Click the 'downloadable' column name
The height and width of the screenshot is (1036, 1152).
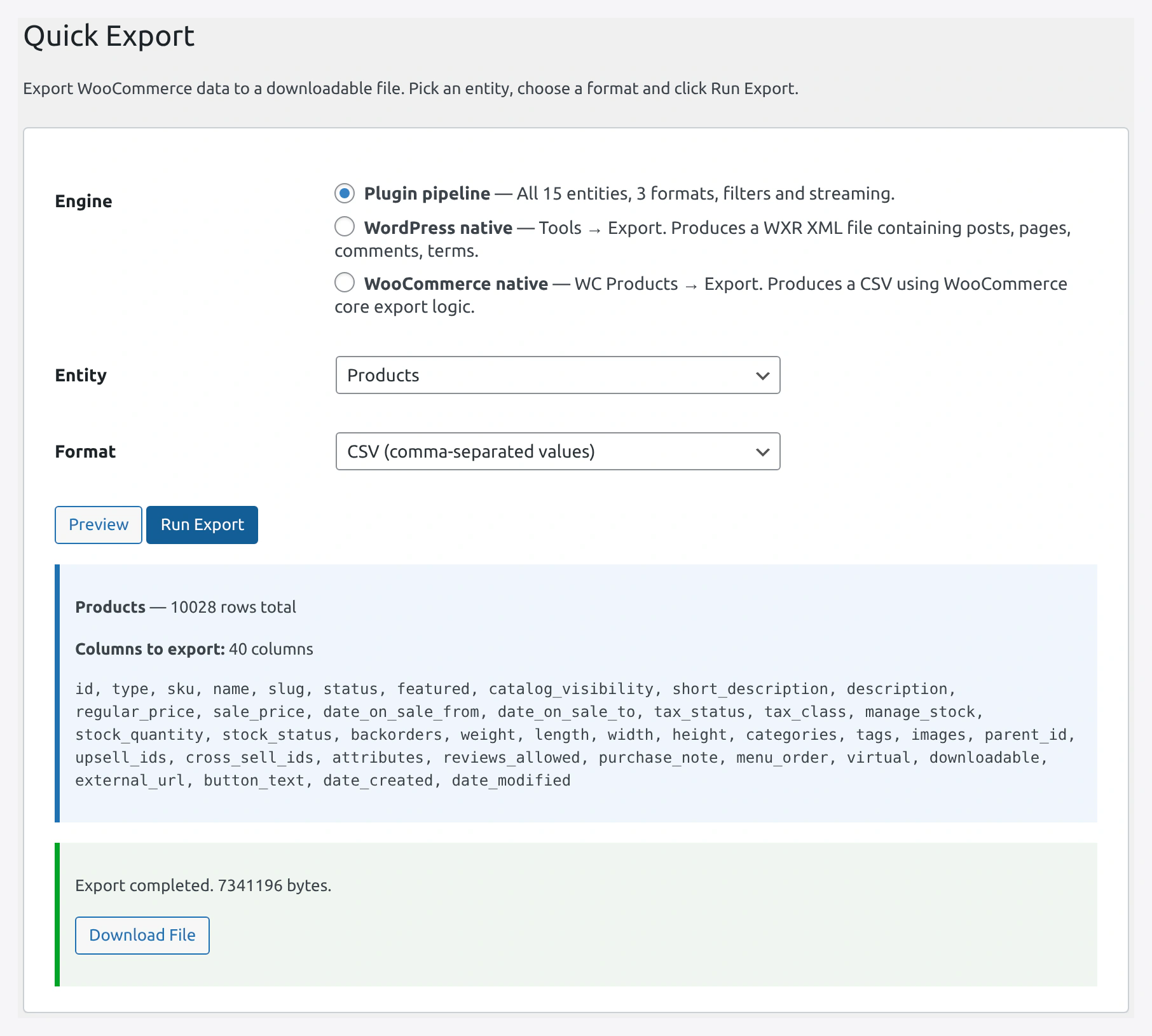click(984, 758)
